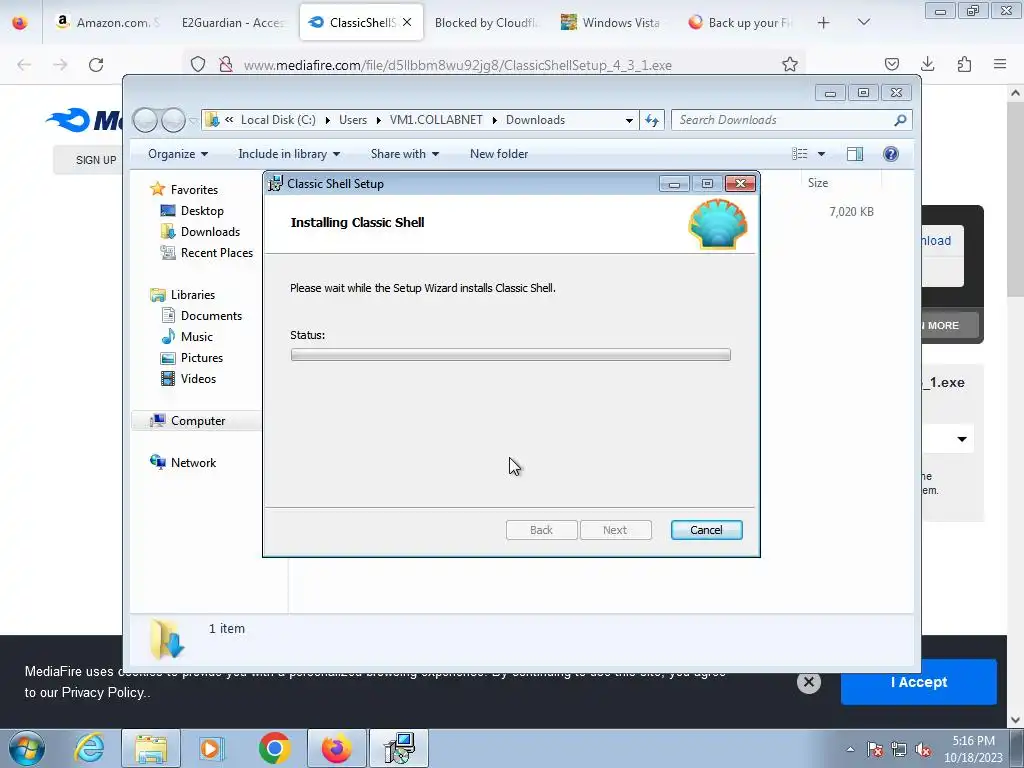The height and width of the screenshot is (768, 1024).
Task: Click SIGN UP on the MediaFire page
Action: pyautogui.click(x=95, y=160)
